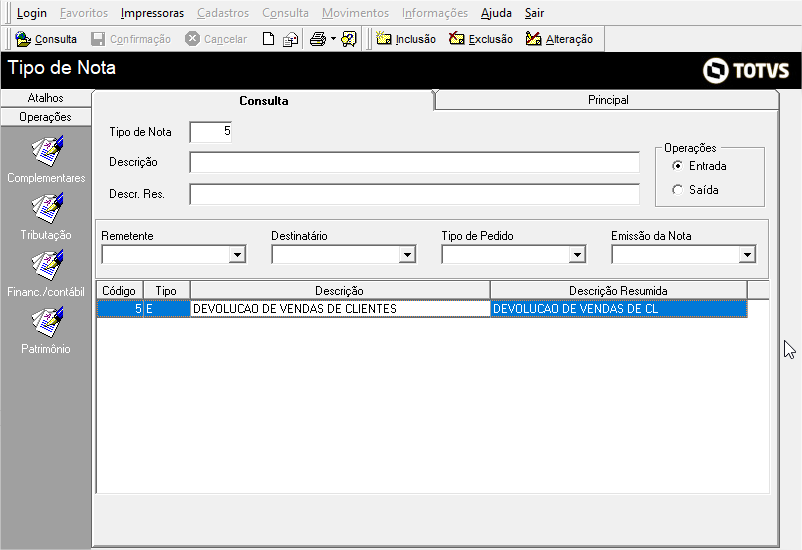Screen dimensions: 802x550
Task: Open the Financ./contábil operation icon
Action: click(x=47, y=265)
